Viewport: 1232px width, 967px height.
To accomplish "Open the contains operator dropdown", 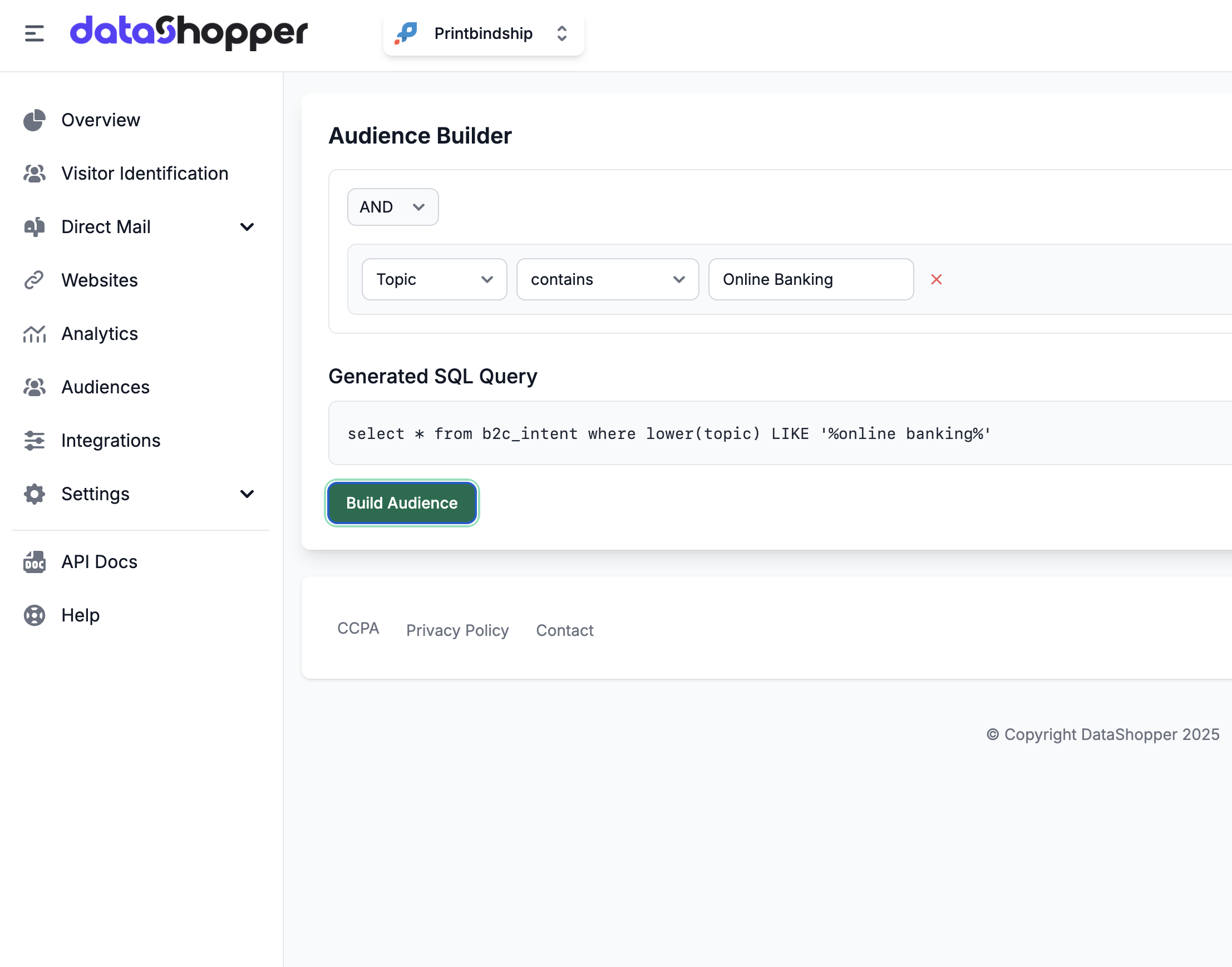I will 607,279.
